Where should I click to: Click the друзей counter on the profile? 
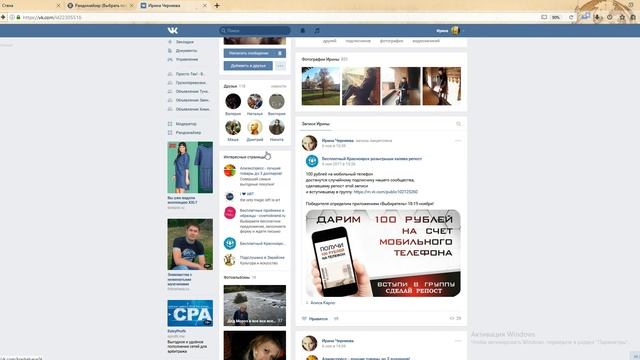(x=329, y=41)
